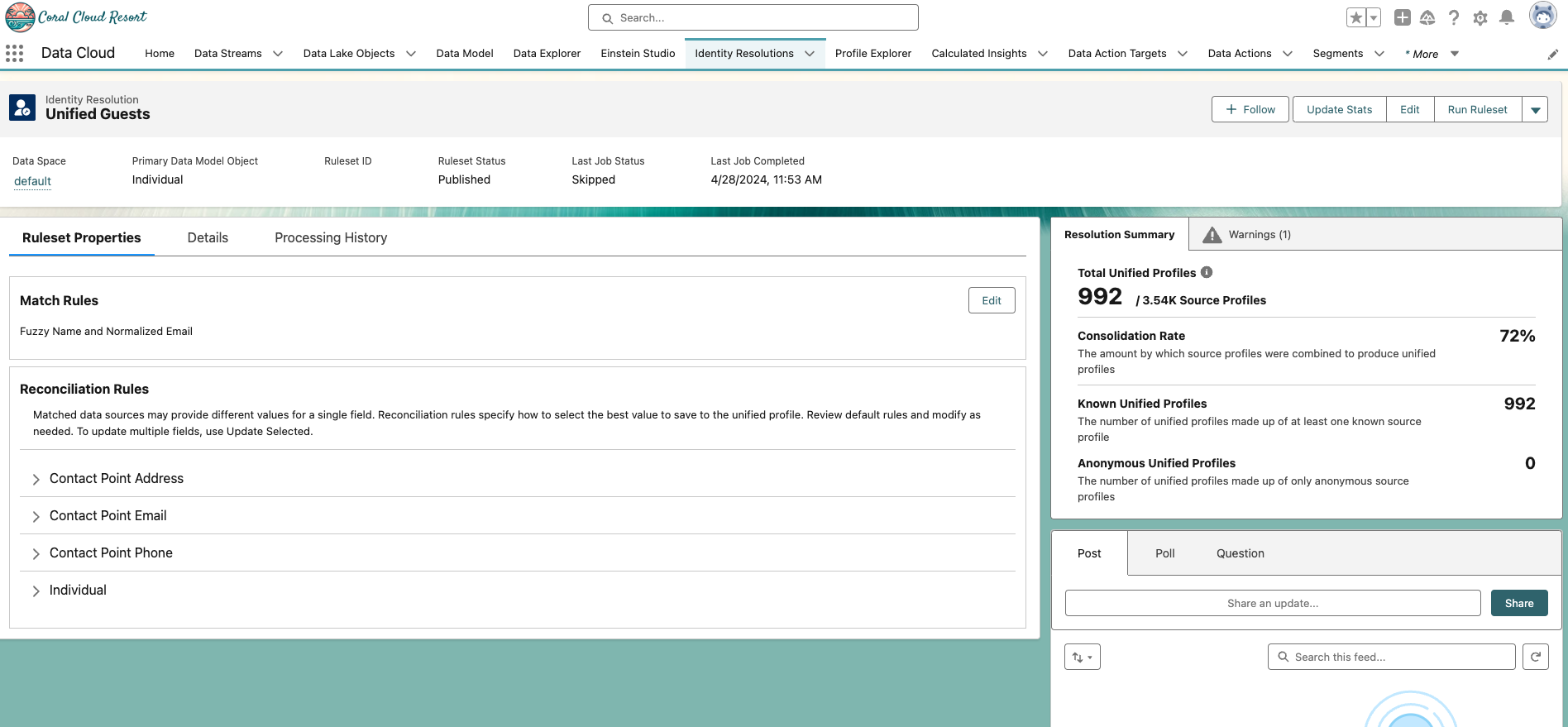Open the Setup gear icon
The height and width of the screenshot is (727, 1568).
tap(1480, 17)
